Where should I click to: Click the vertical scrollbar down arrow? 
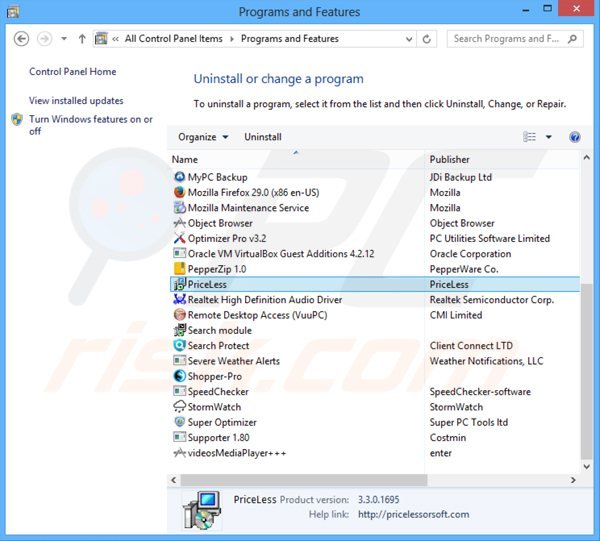click(586, 466)
